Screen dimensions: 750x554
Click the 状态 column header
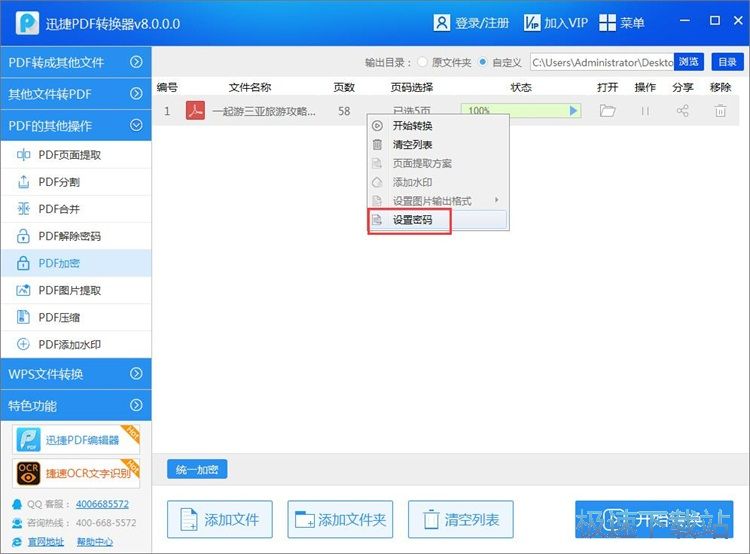(x=521, y=87)
